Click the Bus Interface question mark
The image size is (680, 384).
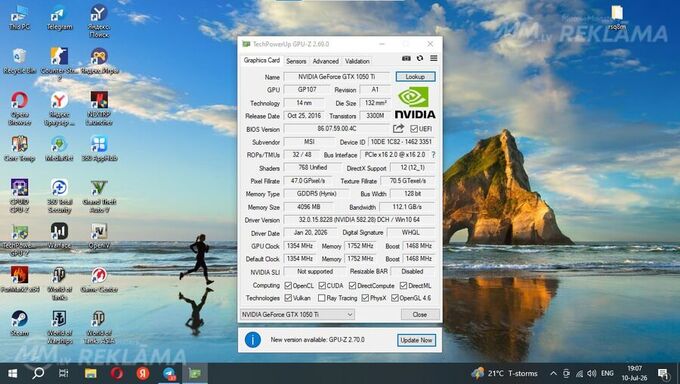coord(433,154)
